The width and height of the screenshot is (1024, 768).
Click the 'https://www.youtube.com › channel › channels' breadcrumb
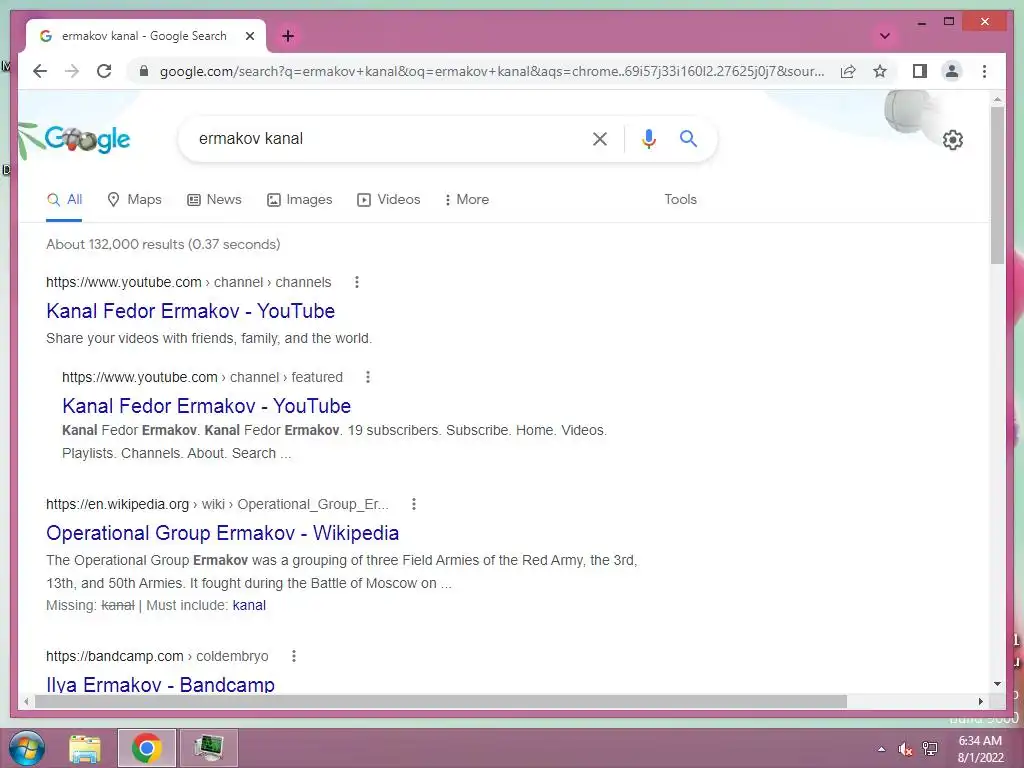[189, 282]
